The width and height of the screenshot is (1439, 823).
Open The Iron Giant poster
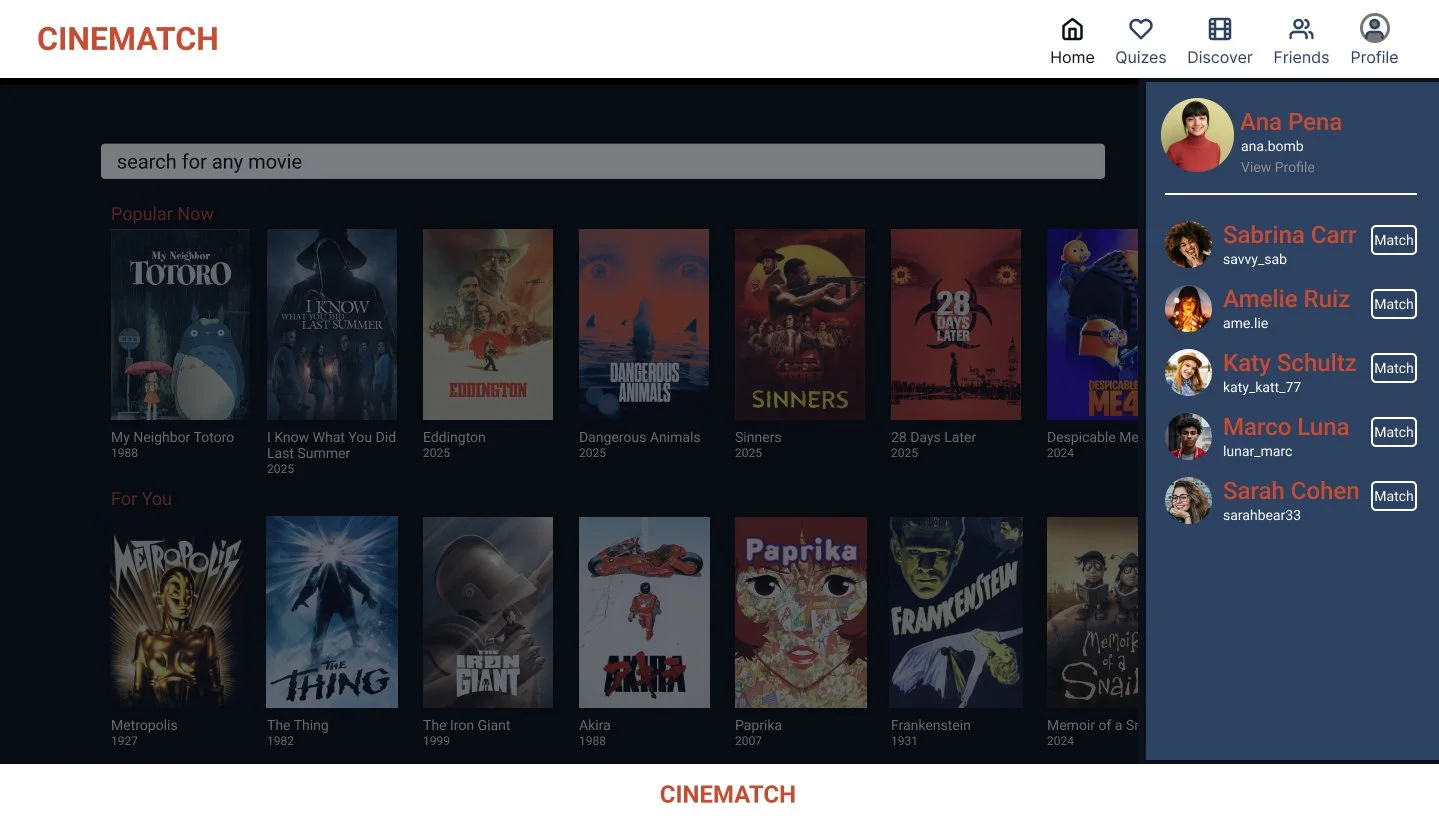click(488, 612)
